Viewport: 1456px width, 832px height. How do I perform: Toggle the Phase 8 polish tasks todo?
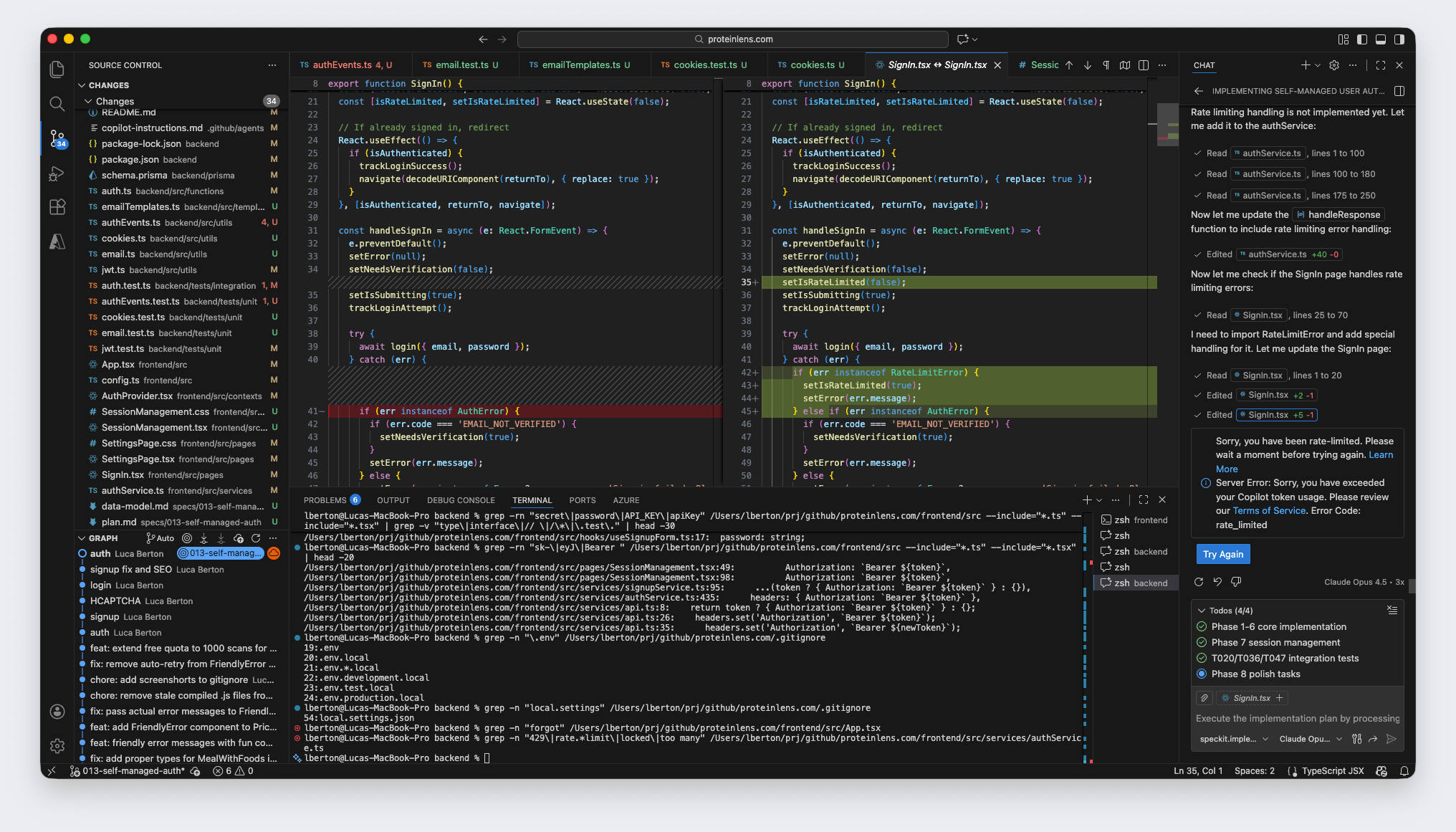coord(1201,674)
